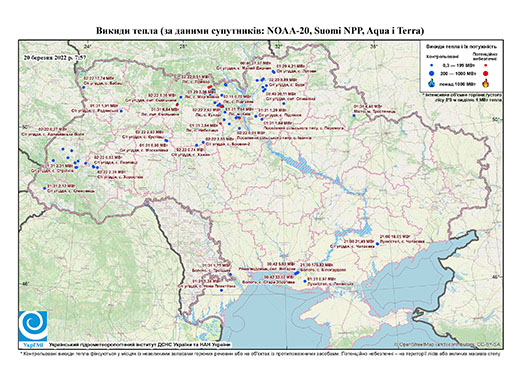The height and width of the screenshot is (368, 520).
Task: Click the 24° longitude label at top
Action: point(88,46)
